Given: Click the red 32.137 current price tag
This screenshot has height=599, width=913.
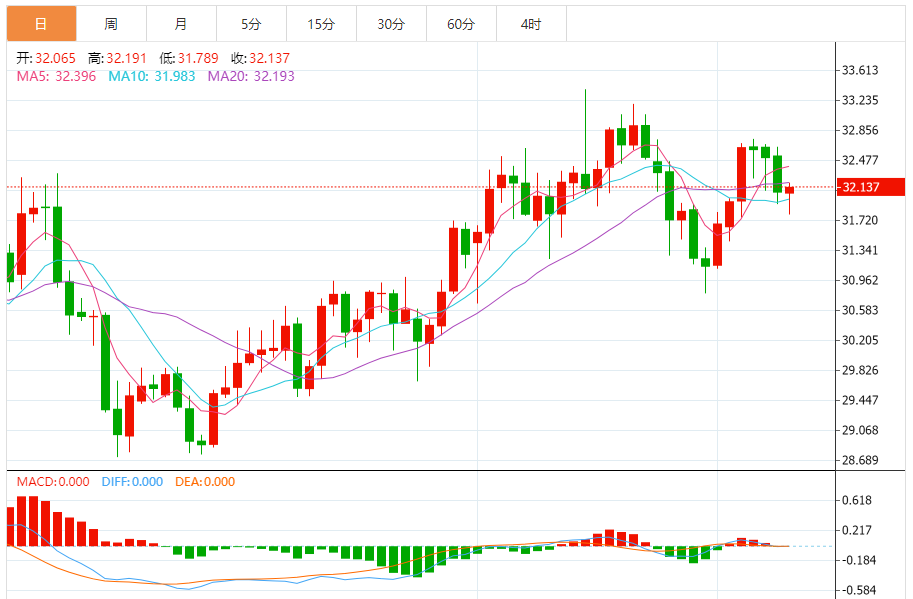Looking at the screenshot, I should point(870,187).
